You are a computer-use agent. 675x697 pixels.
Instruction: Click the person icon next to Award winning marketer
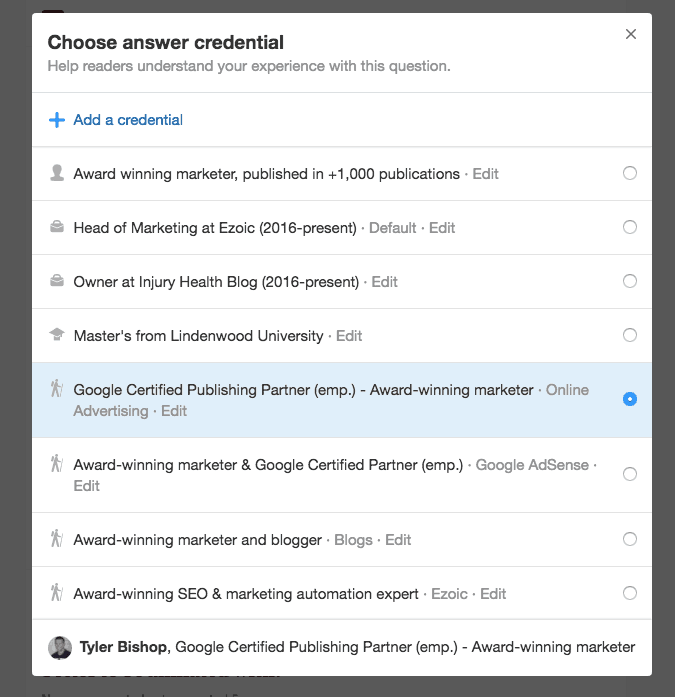click(x=57, y=173)
